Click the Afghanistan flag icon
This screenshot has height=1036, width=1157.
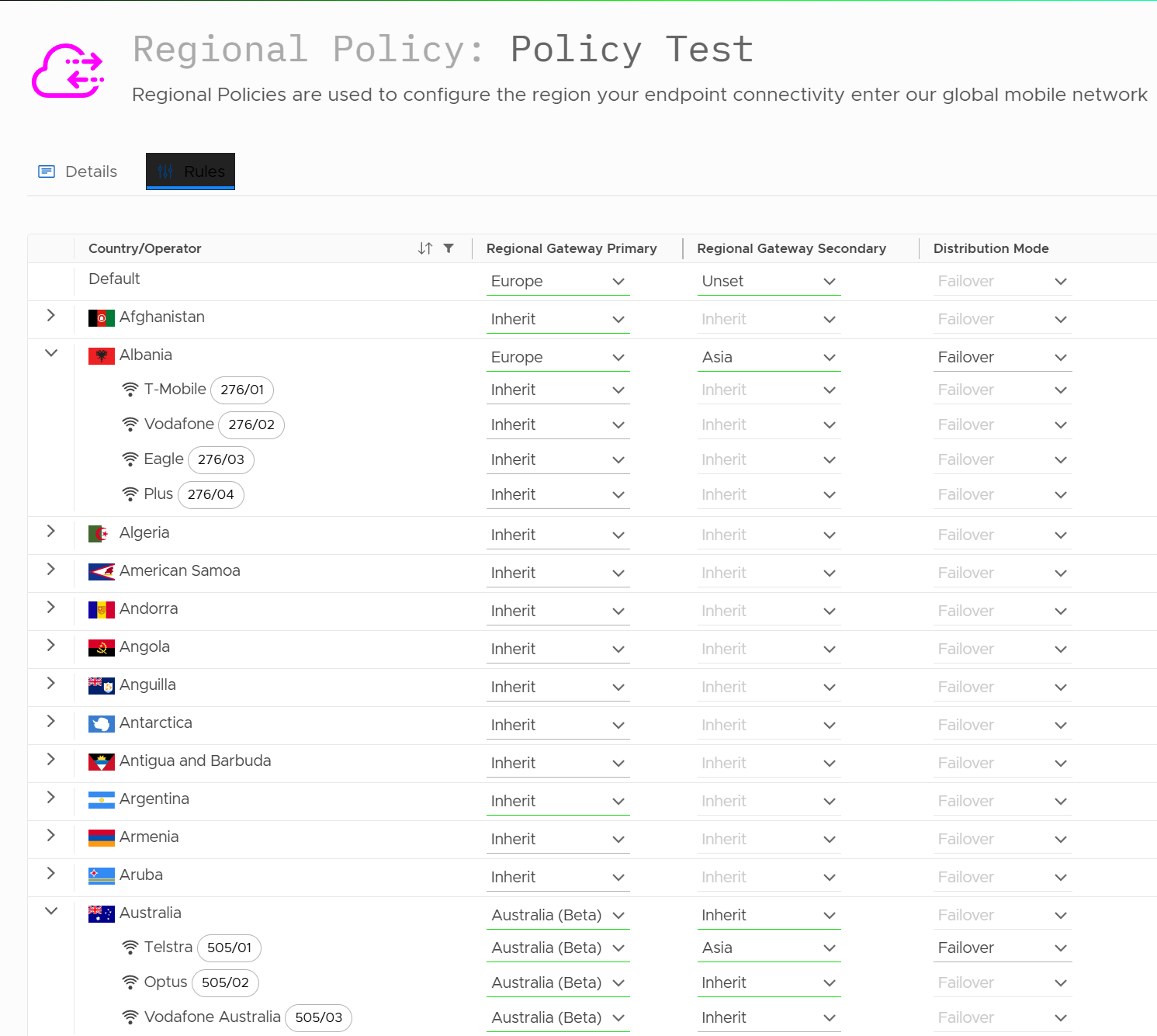pyautogui.click(x=102, y=317)
